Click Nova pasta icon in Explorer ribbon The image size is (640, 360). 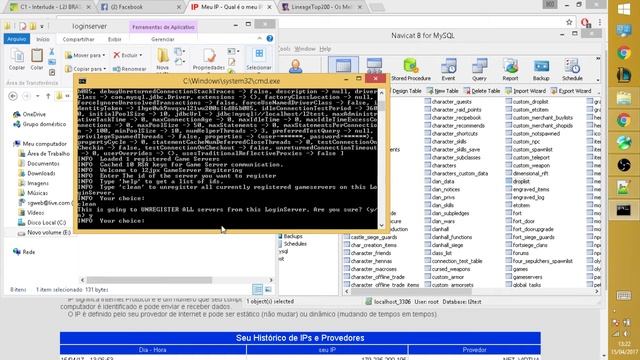point(162,59)
